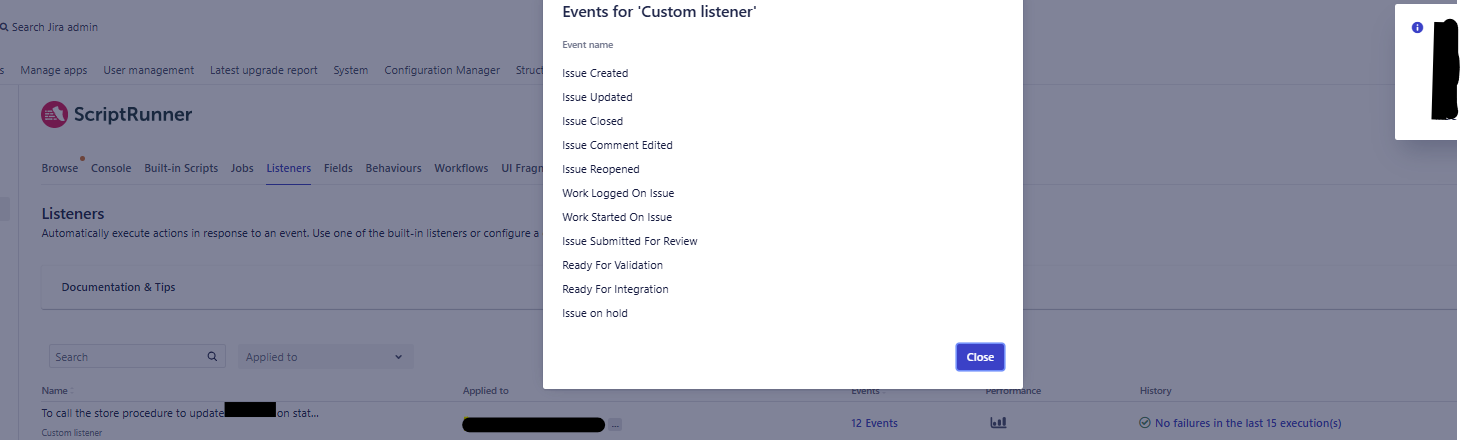Open the Latest upgrade report menu item
This screenshot has height=440, width=1461.
264,70
